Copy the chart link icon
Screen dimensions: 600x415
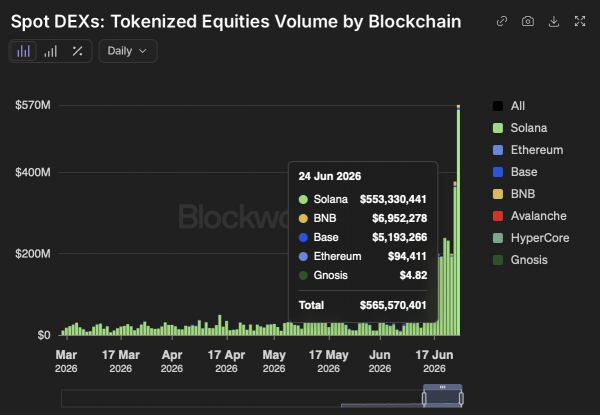(x=502, y=21)
